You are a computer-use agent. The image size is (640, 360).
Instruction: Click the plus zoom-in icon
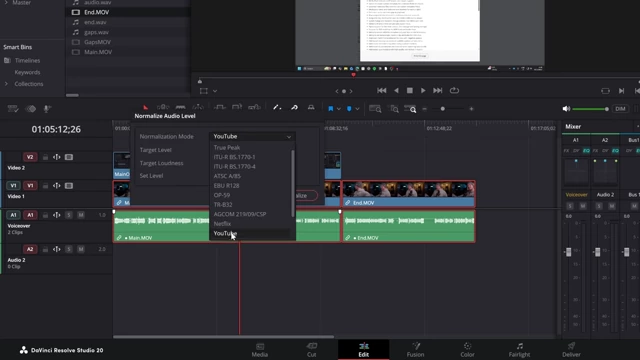click(x=471, y=109)
